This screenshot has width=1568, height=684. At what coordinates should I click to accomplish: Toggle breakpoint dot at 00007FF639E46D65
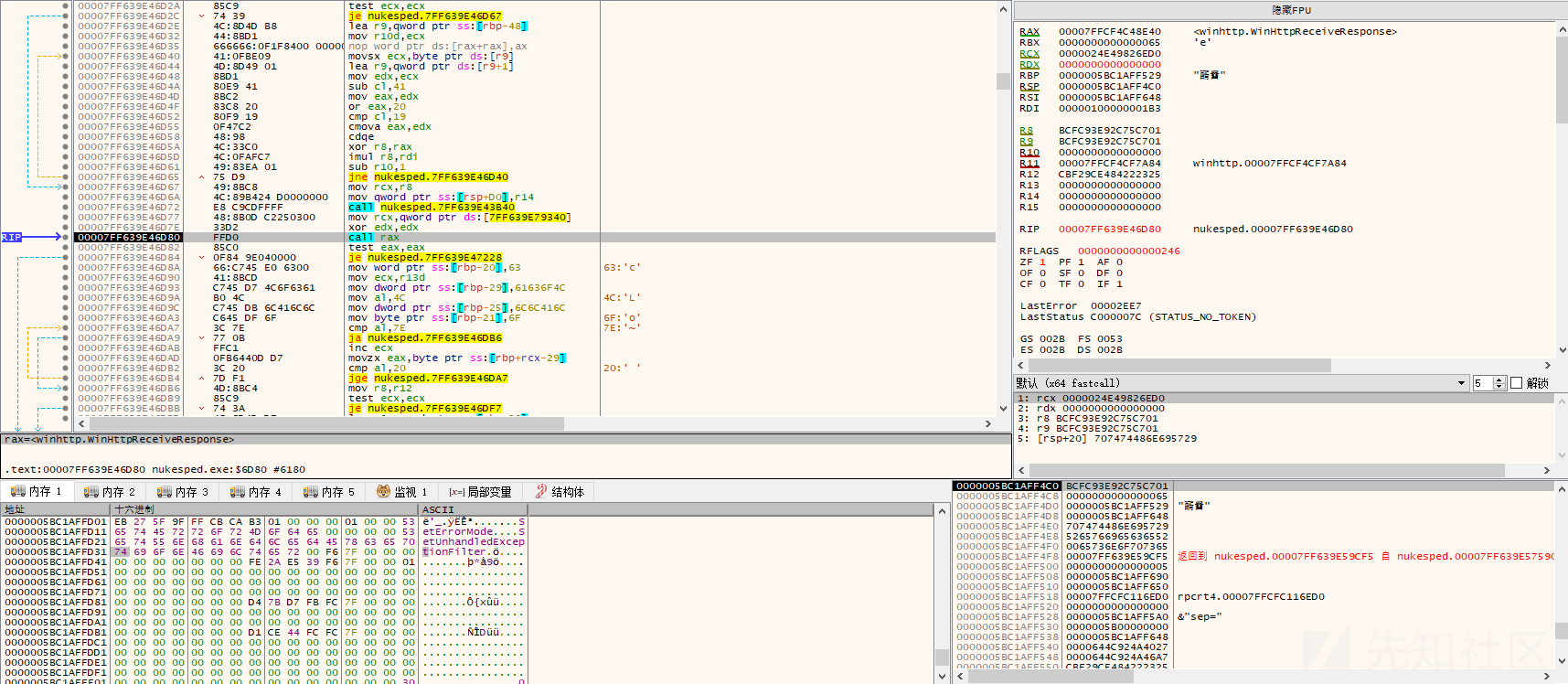[65, 176]
